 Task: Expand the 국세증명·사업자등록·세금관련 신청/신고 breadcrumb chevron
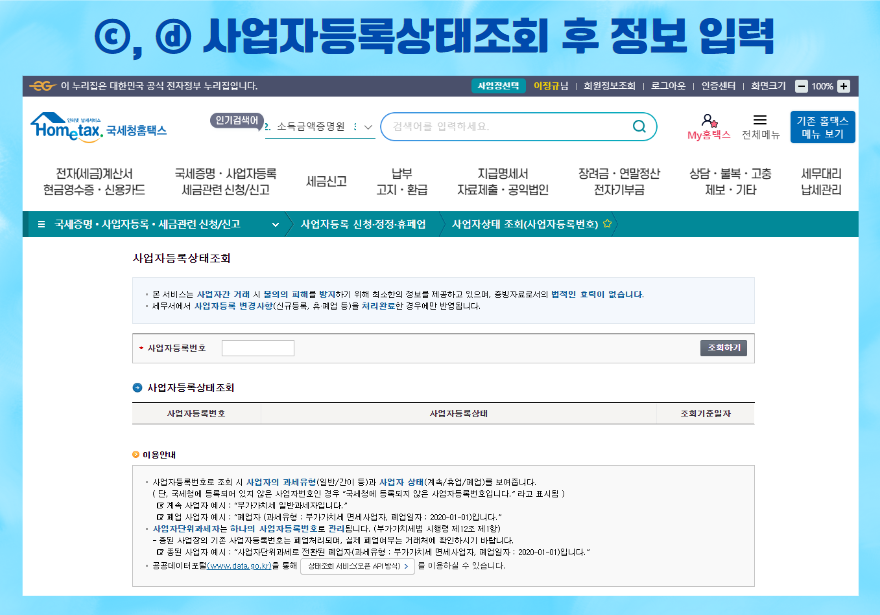pyautogui.click(x=273, y=226)
